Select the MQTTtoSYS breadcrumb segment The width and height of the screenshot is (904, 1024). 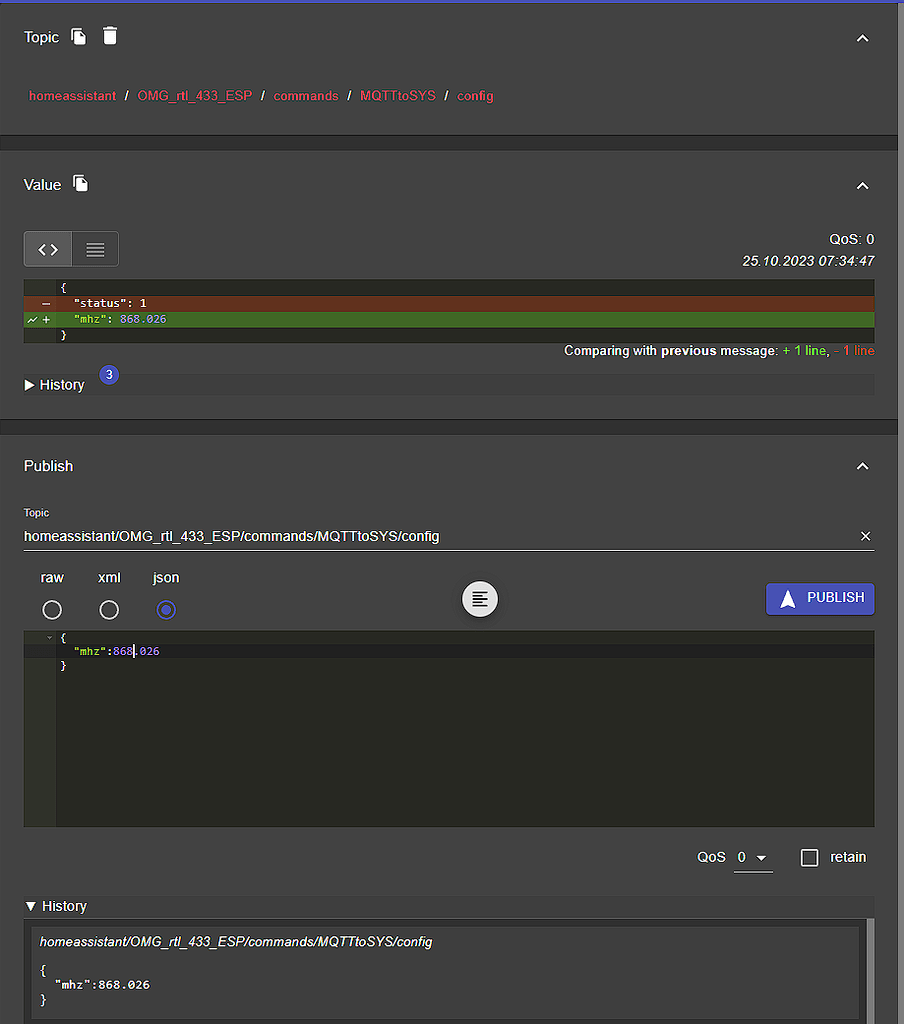398,95
